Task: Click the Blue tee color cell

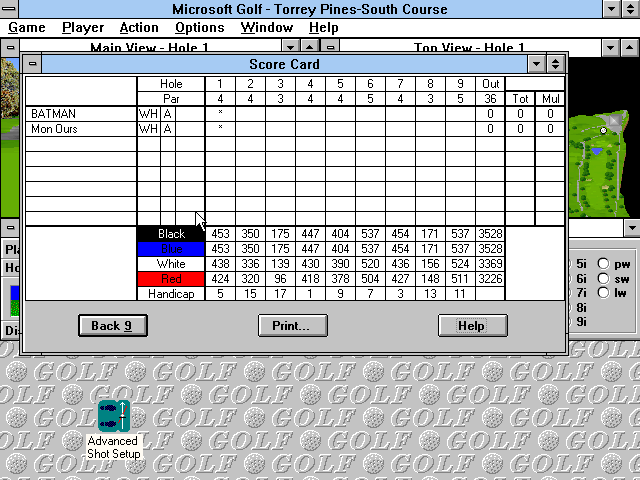Action: tap(171, 249)
